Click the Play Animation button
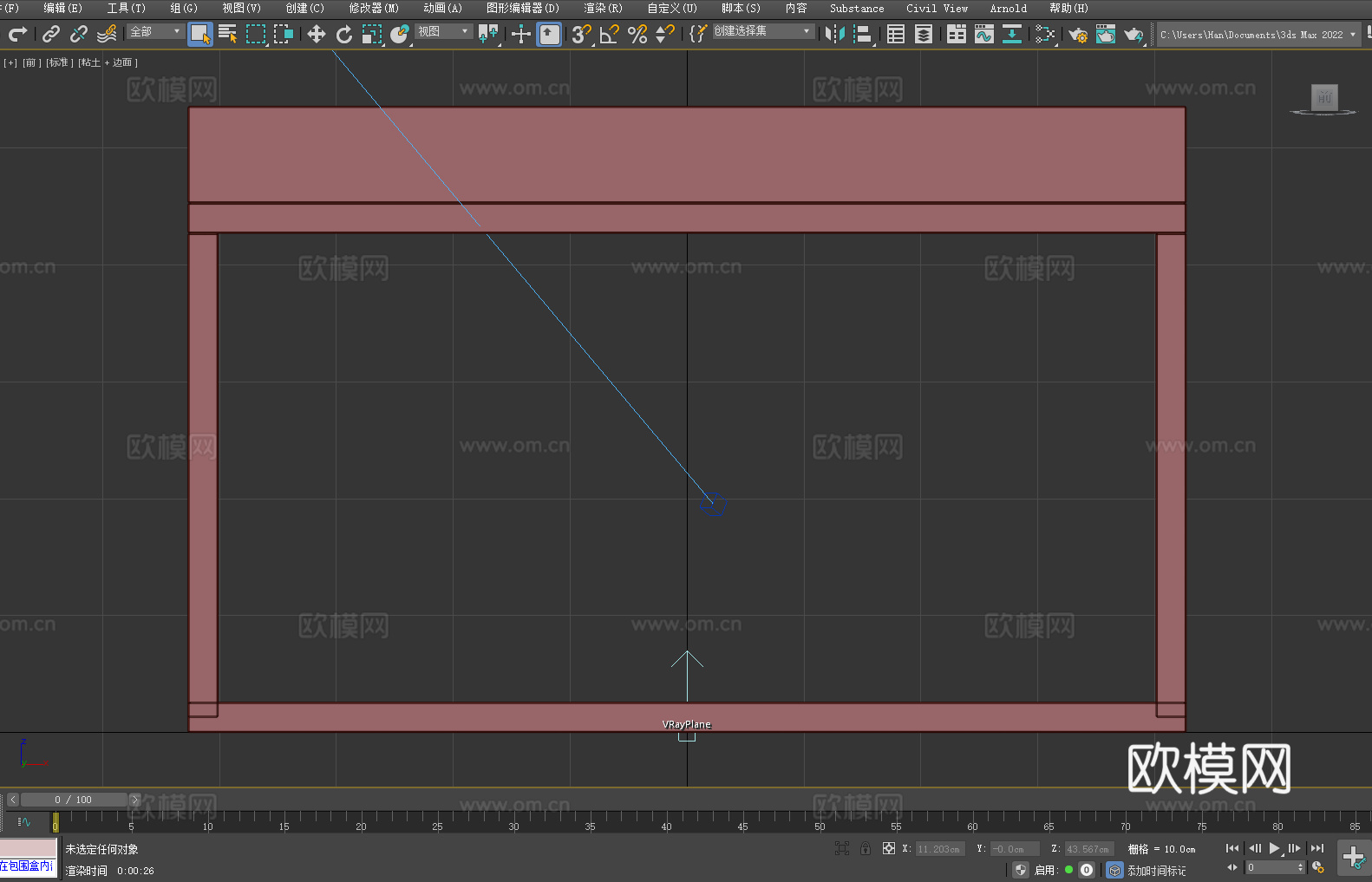This screenshot has width=1372, height=882. (1275, 848)
